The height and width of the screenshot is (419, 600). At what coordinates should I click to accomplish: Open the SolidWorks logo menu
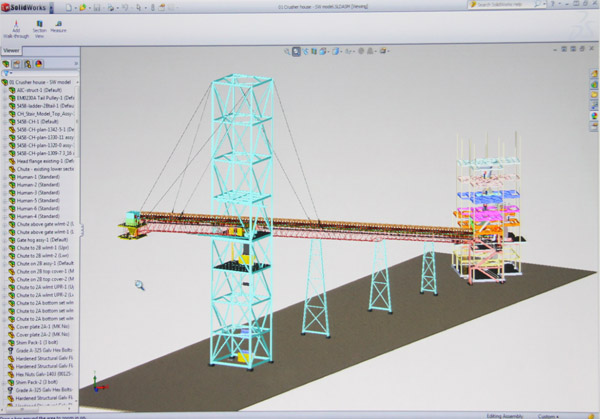pyautogui.click(x=26, y=7)
